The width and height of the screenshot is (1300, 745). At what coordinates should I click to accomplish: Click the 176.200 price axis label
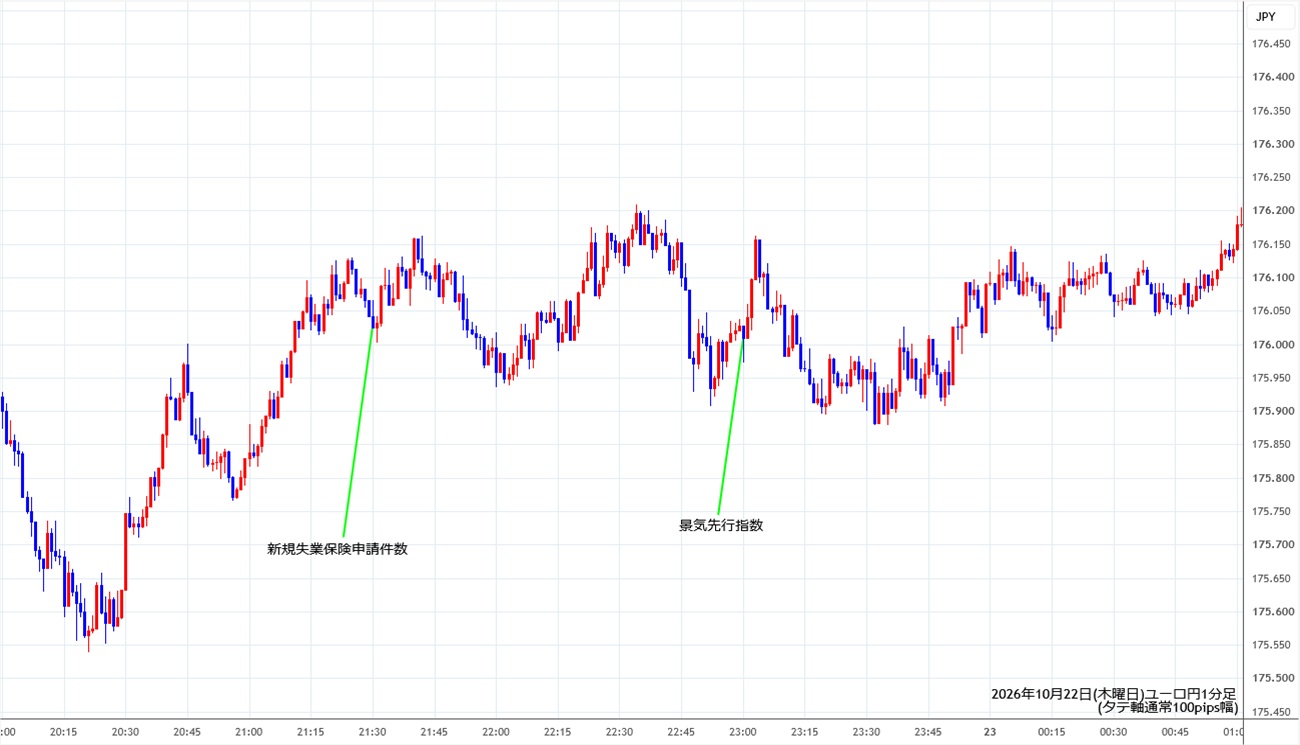click(1271, 211)
